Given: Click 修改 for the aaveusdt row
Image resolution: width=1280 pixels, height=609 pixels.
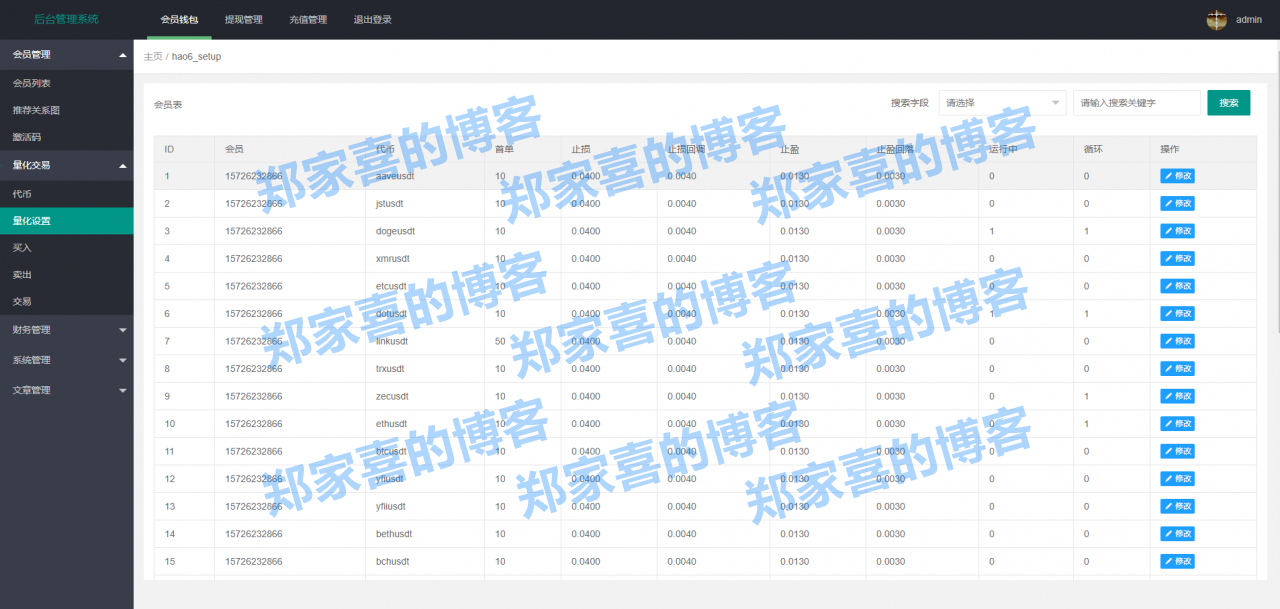Looking at the screenshot, I should click(x=1177, y=176).
